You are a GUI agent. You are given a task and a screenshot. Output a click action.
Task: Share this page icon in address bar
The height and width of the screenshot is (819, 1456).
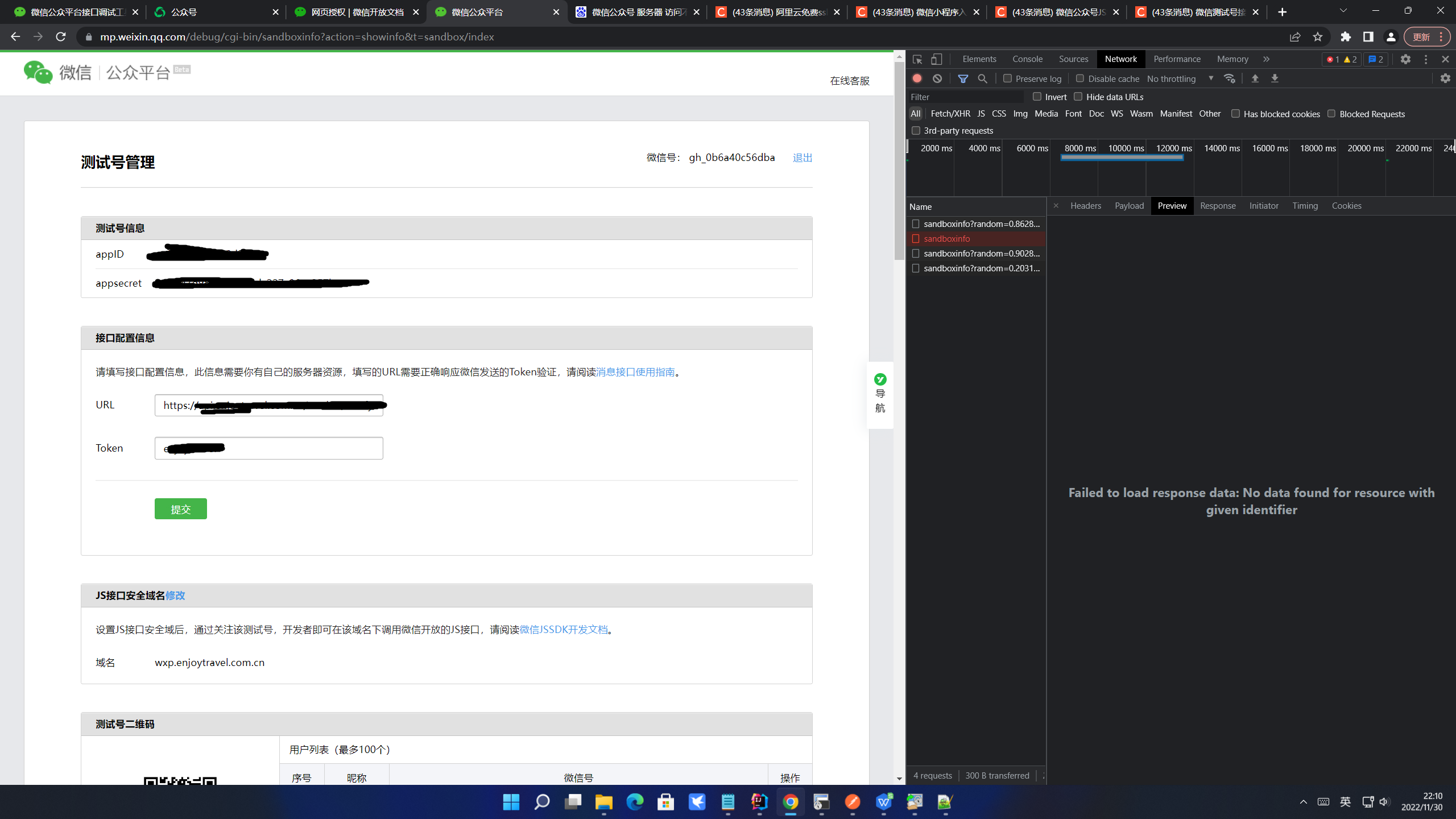tap(1295, 37)
